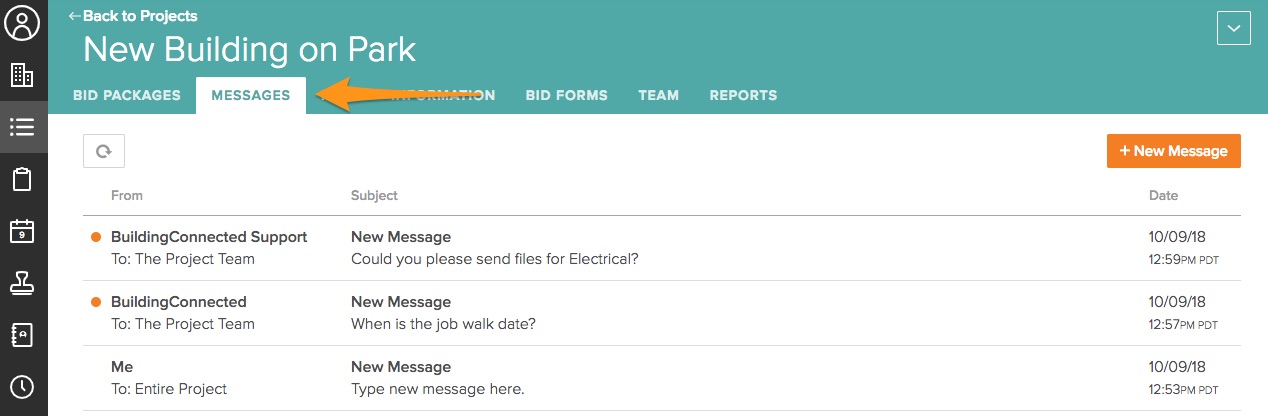The image size is (1268, 416).
Task: Open the message sent by Me
Action: click(437, 378)
